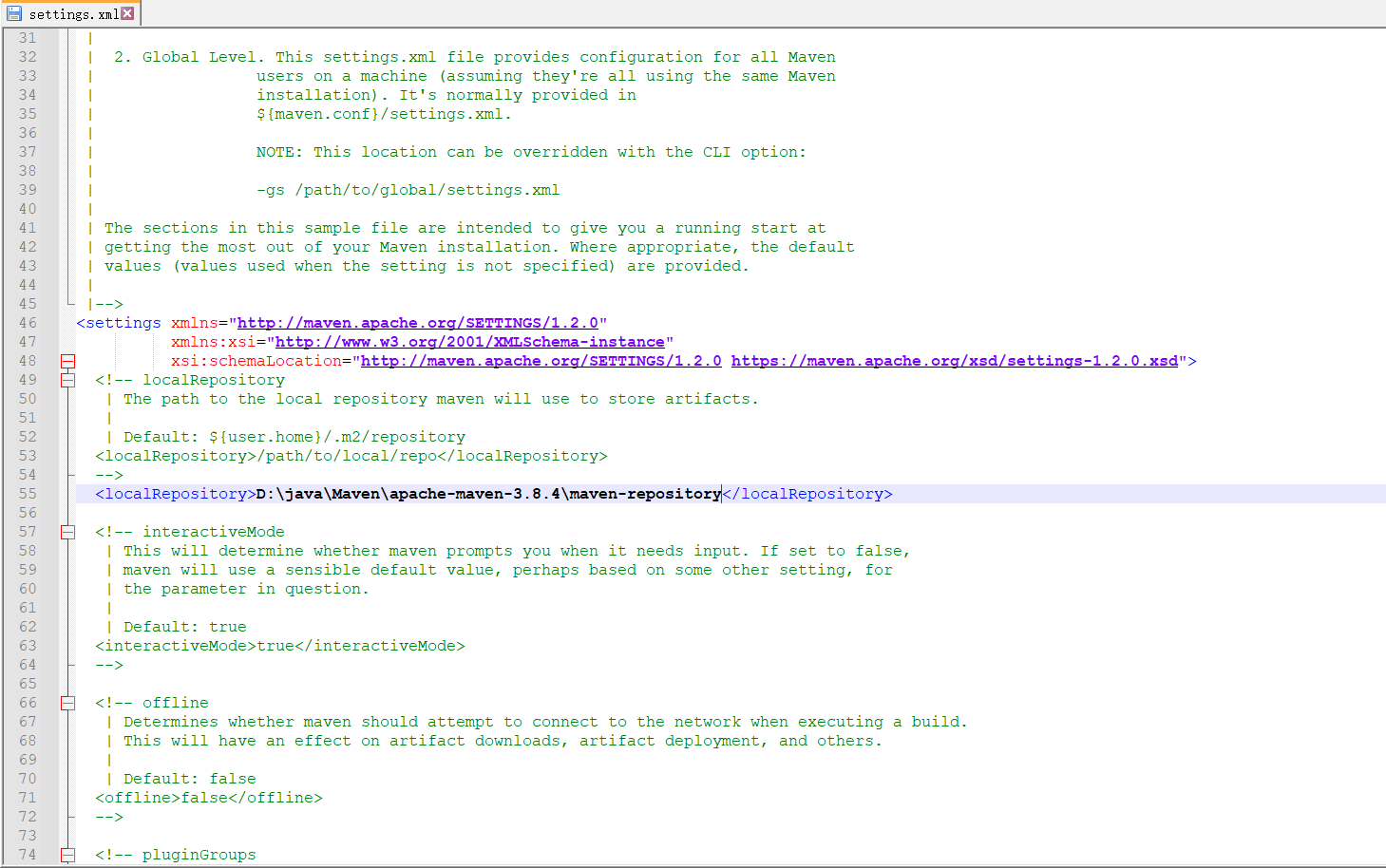Click 'maven will use a sensible default value' line
The image size is (1386, 868).
point(508,570)
